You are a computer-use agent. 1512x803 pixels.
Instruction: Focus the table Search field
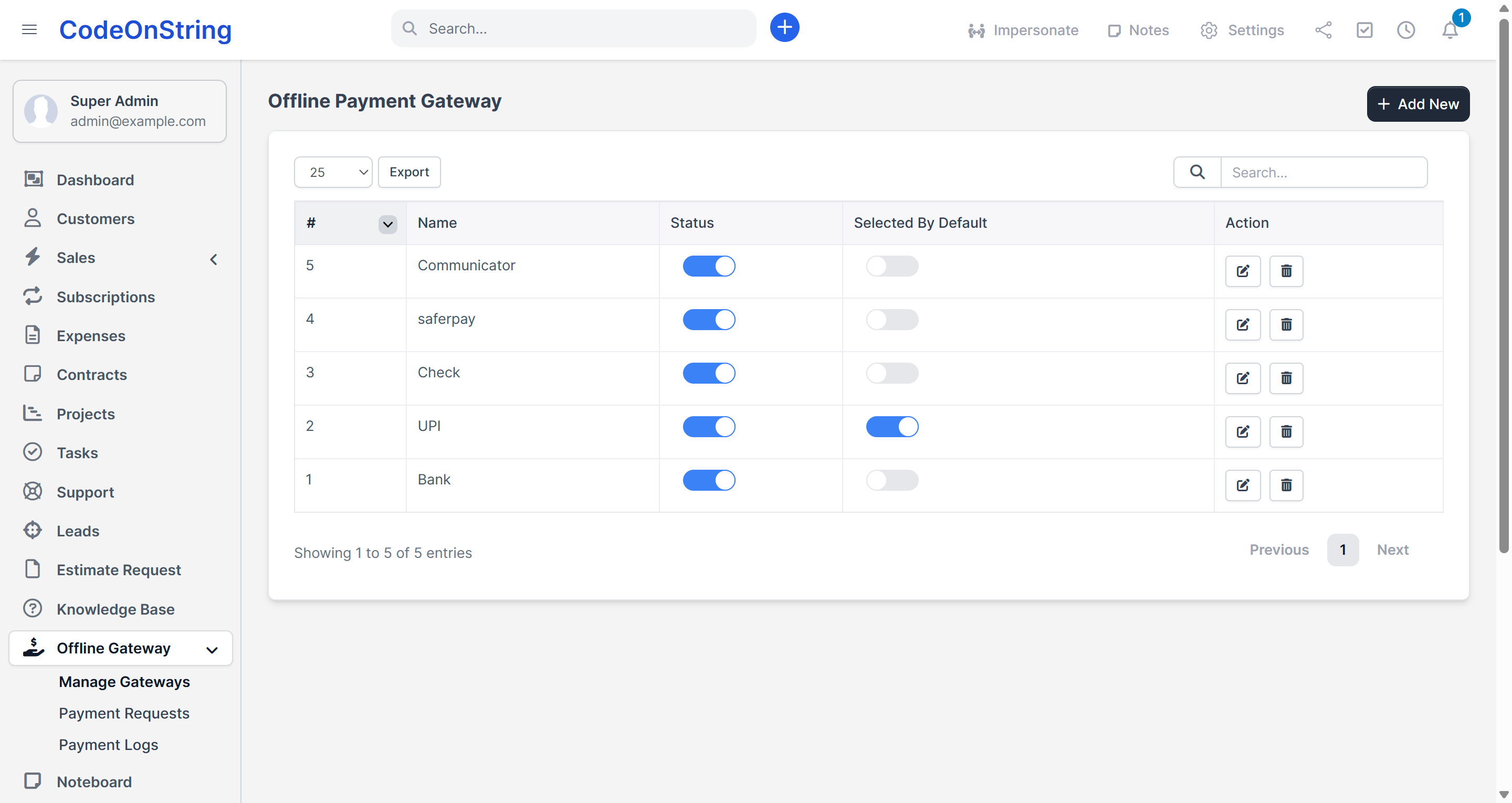[x=1324, y=172]
